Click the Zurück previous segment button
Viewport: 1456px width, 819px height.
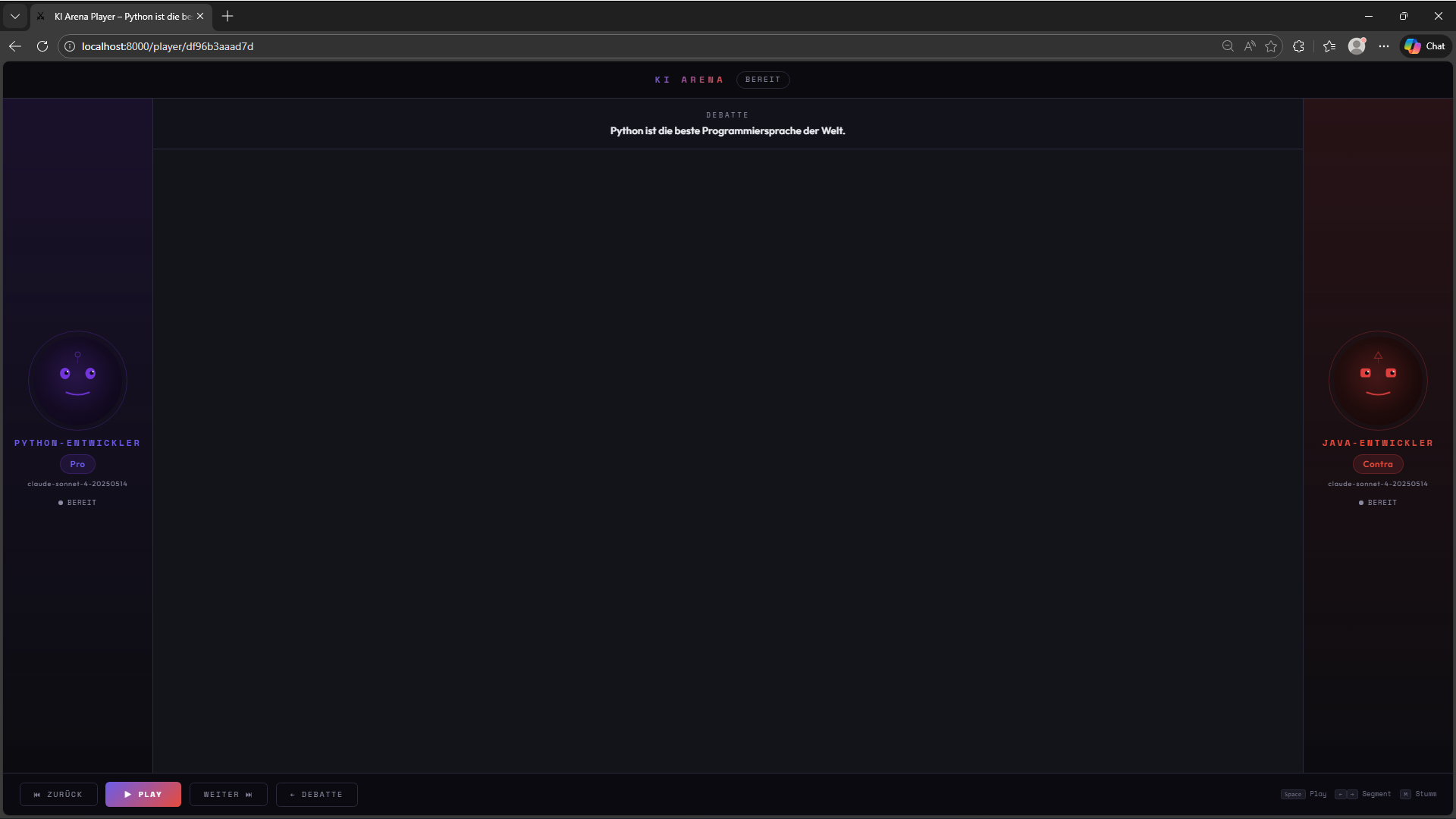[58, 794]
